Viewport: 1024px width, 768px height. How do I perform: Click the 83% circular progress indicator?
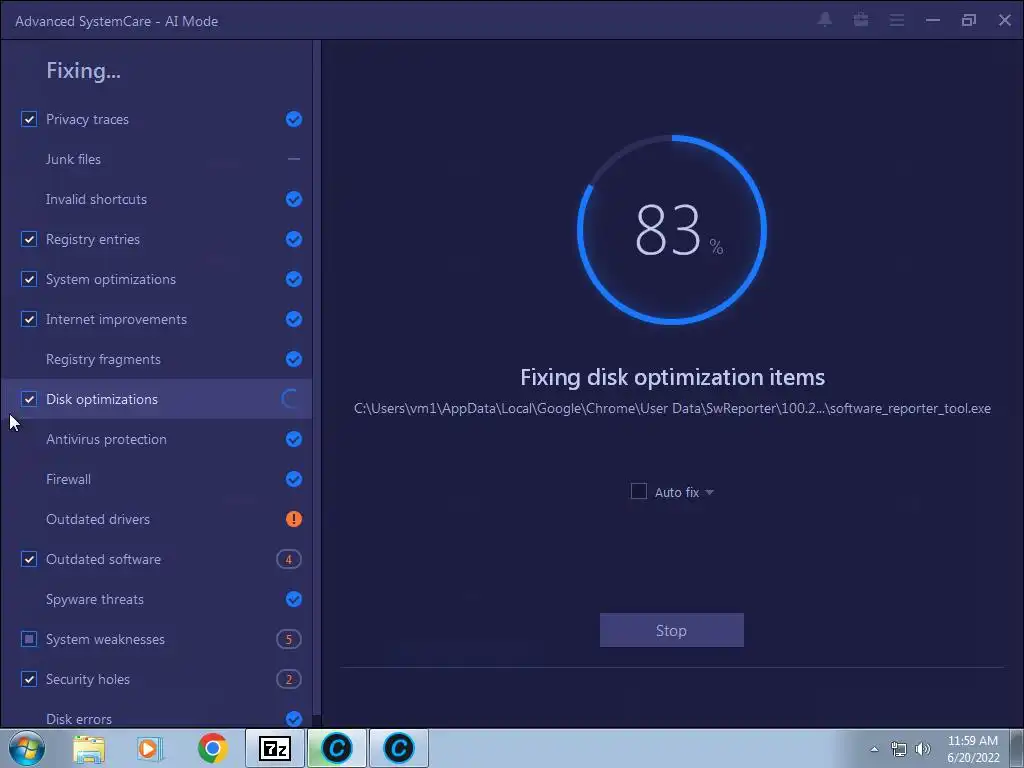672,229
